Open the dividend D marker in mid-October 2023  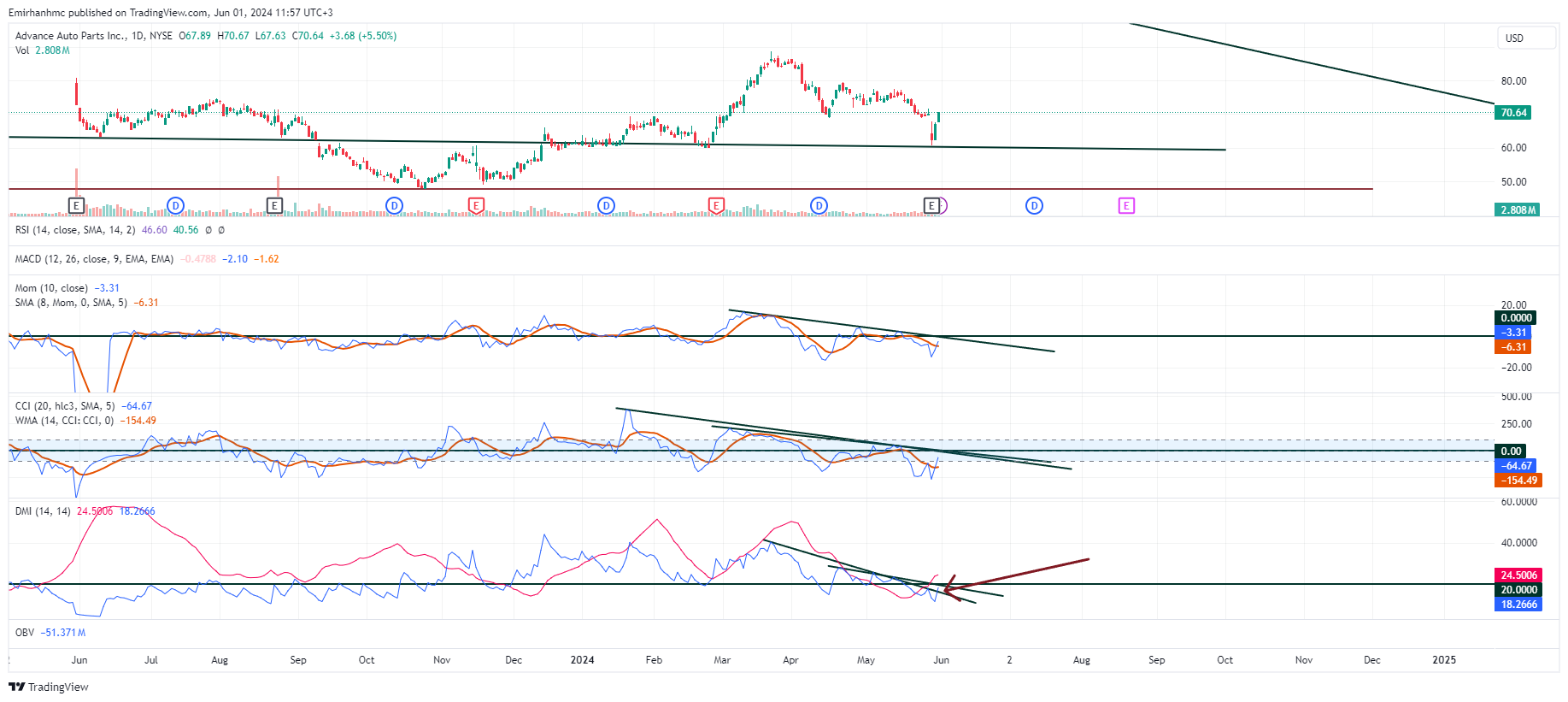(x=394, y=205)
